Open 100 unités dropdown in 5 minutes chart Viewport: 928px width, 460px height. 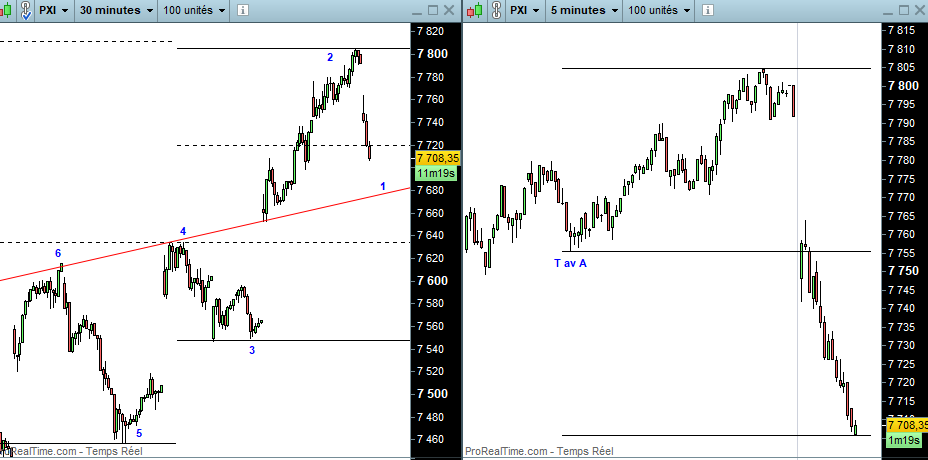(660, 10)
